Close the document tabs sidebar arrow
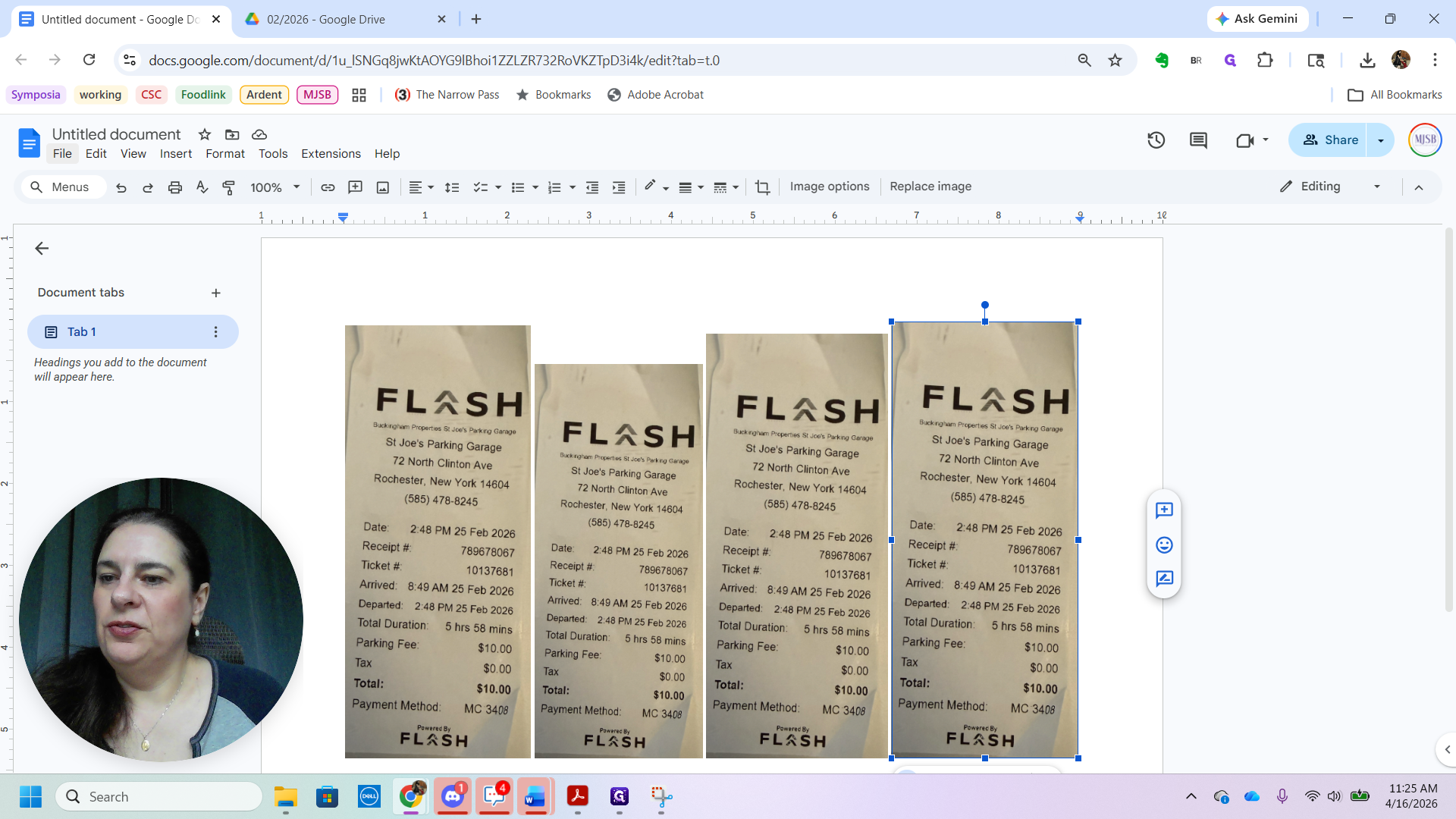 pos(42,248)
